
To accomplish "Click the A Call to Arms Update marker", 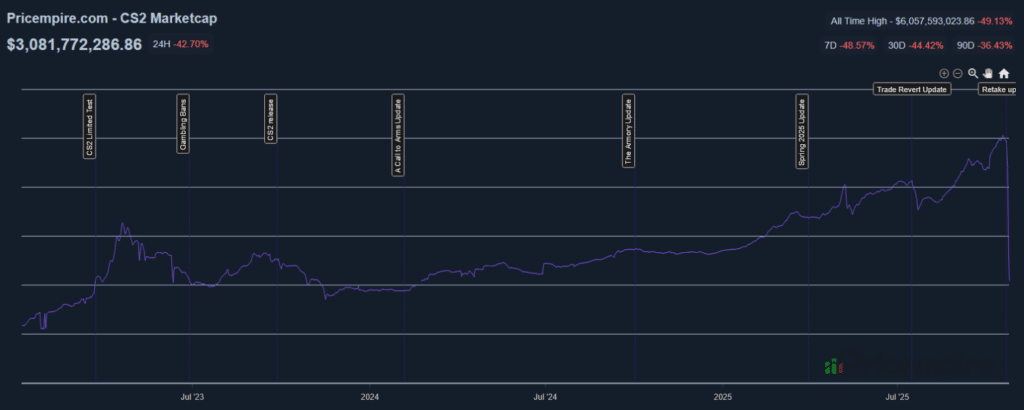I will pyautogui.click(x=398, y=136).
